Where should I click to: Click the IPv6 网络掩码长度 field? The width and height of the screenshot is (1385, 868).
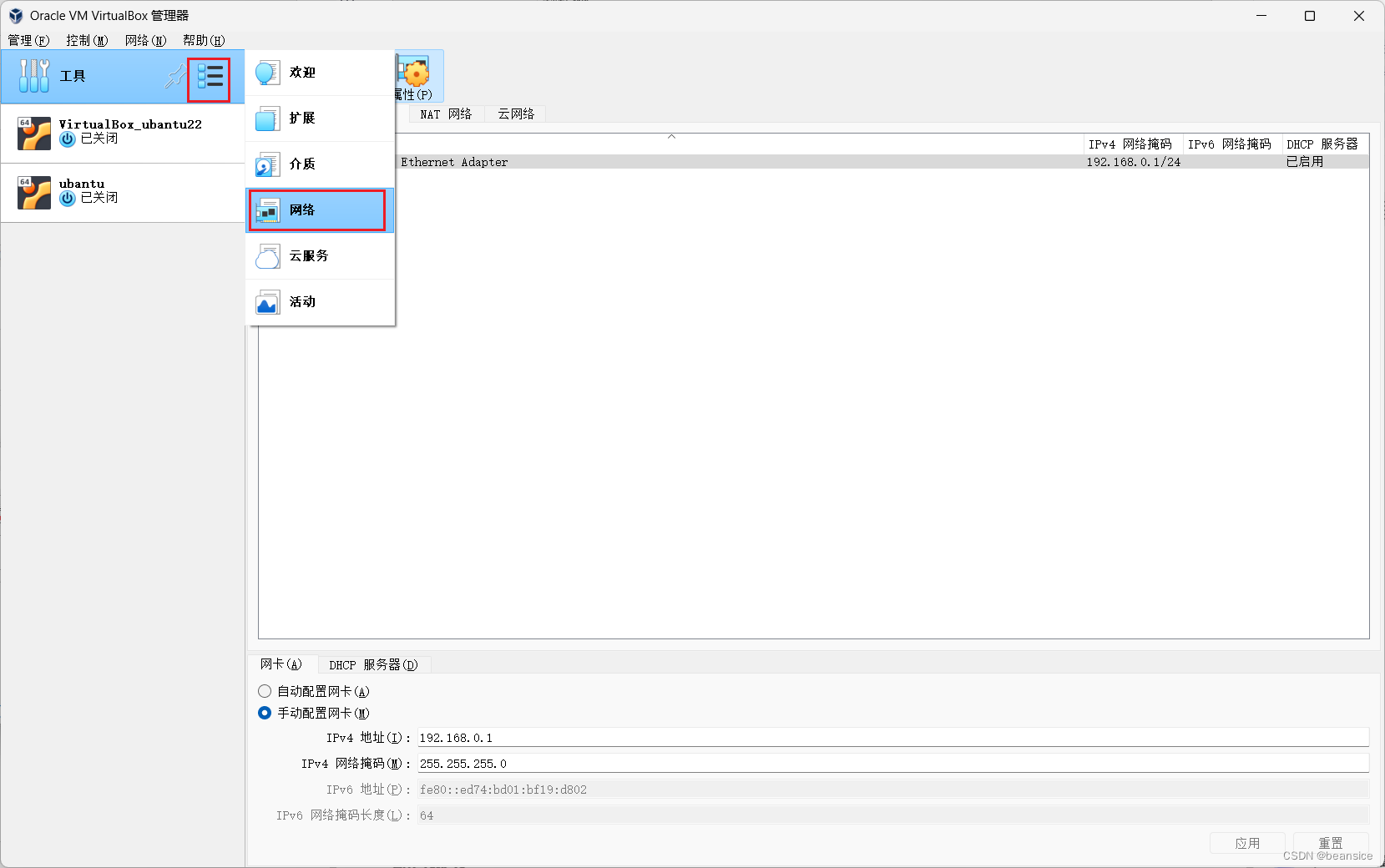click(x=893, y=815)
